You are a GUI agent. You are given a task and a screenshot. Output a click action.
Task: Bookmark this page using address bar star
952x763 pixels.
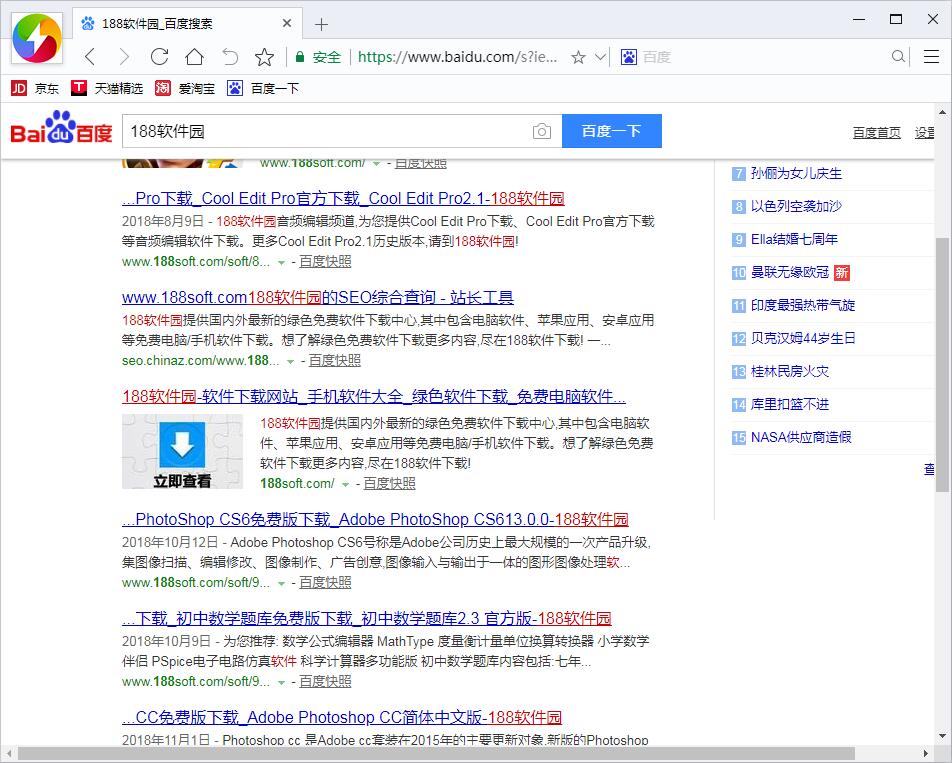578,57
